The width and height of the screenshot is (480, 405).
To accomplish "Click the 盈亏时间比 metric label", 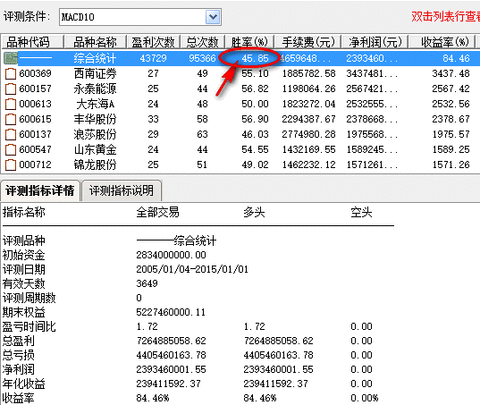I will [x=29, y=327].
